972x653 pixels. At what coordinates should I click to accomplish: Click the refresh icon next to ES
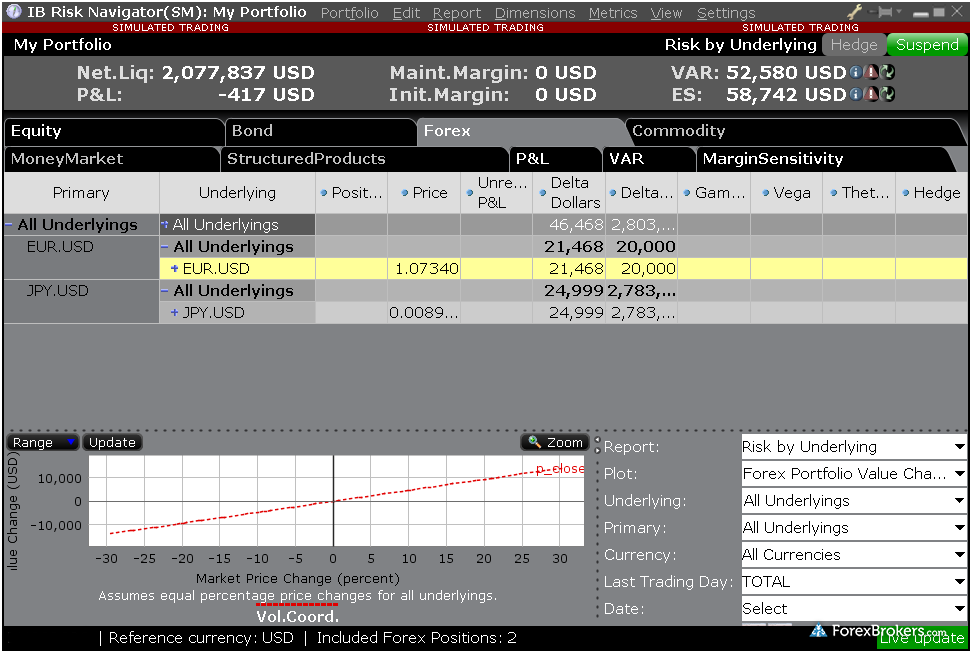tap(887, 94)
